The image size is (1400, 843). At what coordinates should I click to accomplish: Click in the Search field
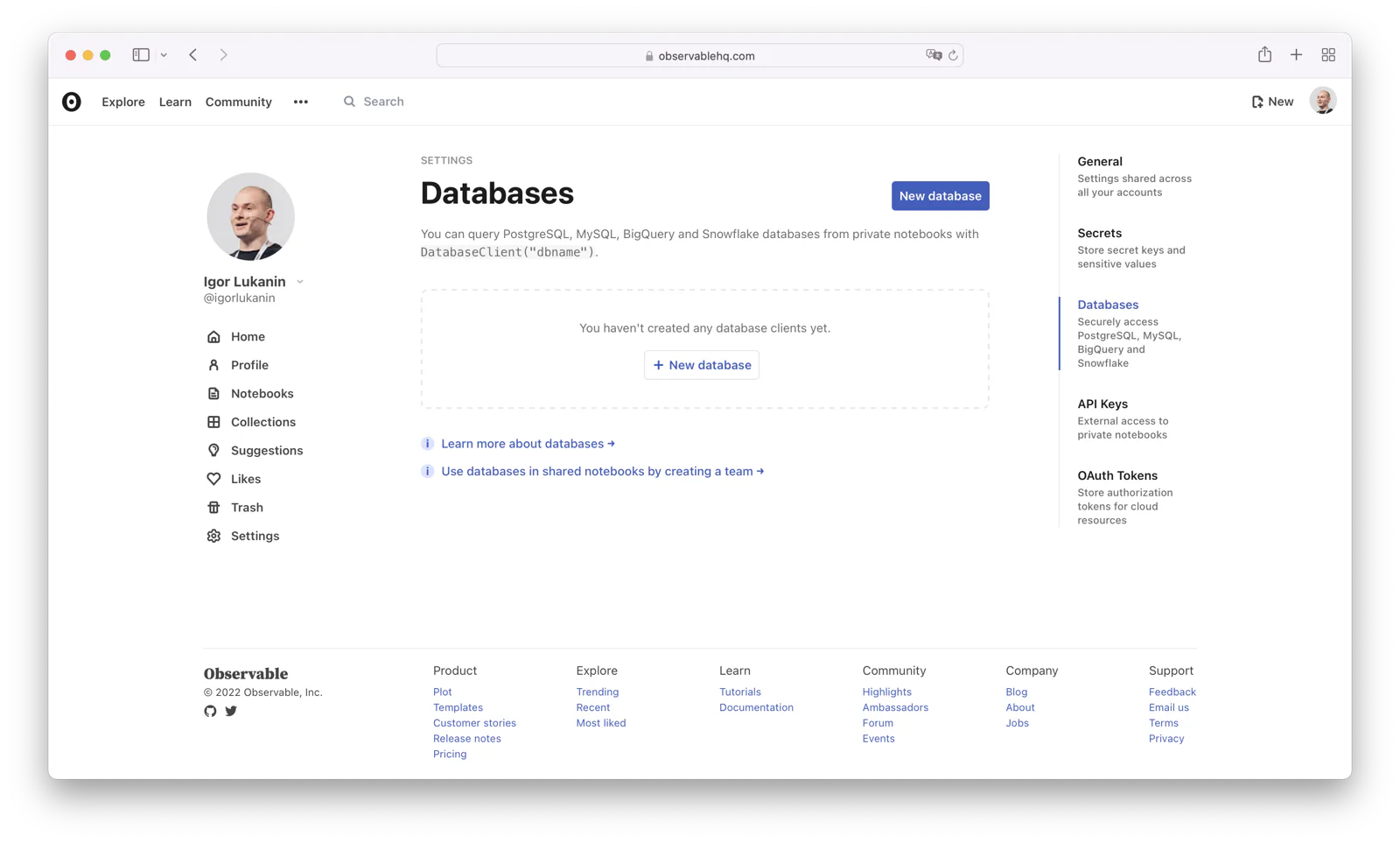tap(383, 102)
